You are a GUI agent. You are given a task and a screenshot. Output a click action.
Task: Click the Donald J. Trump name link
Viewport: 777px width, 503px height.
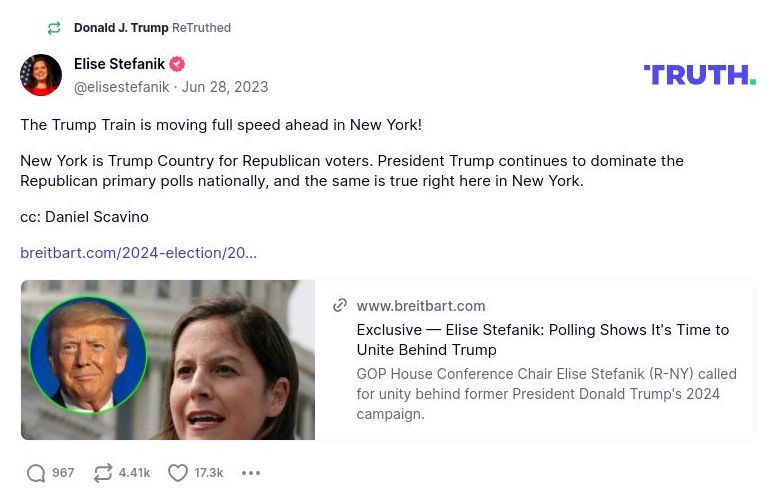pos(121,28)
